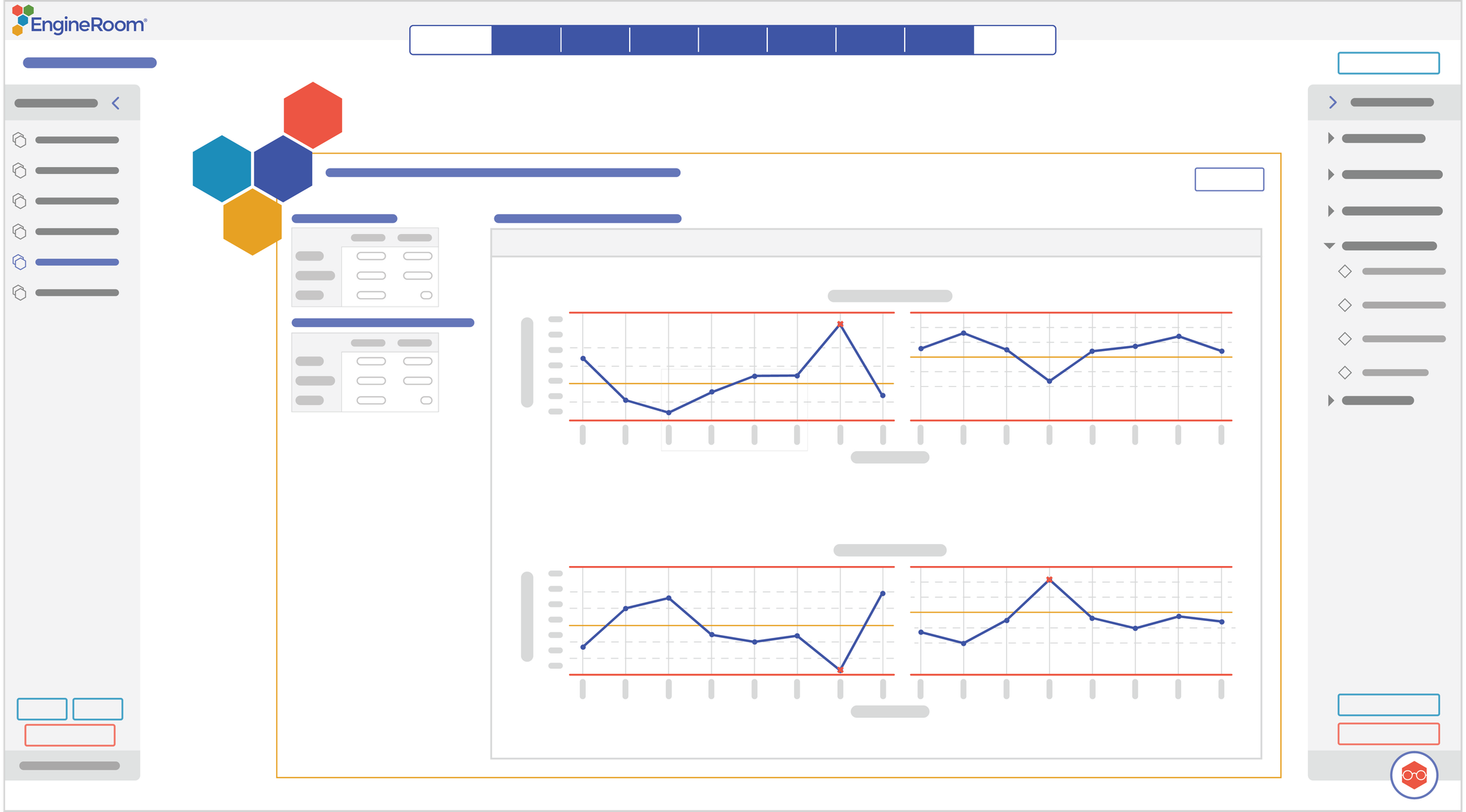Open the red hexagon glasses help icon
Image resolution: width=1466 pixels, height=812 pixels.
coord(1414,775)
